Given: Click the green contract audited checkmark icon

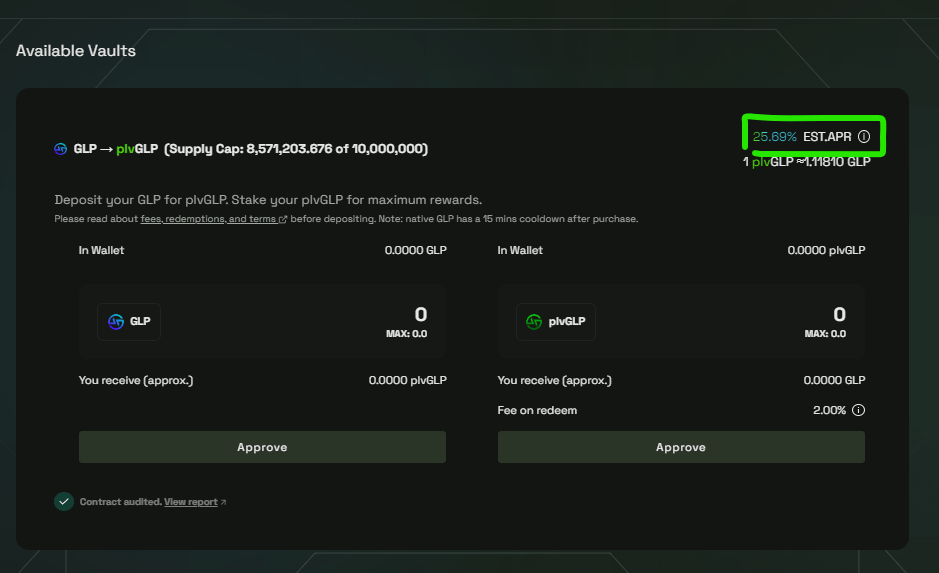Looking at the screenshot, I should [x=64, y=501].
